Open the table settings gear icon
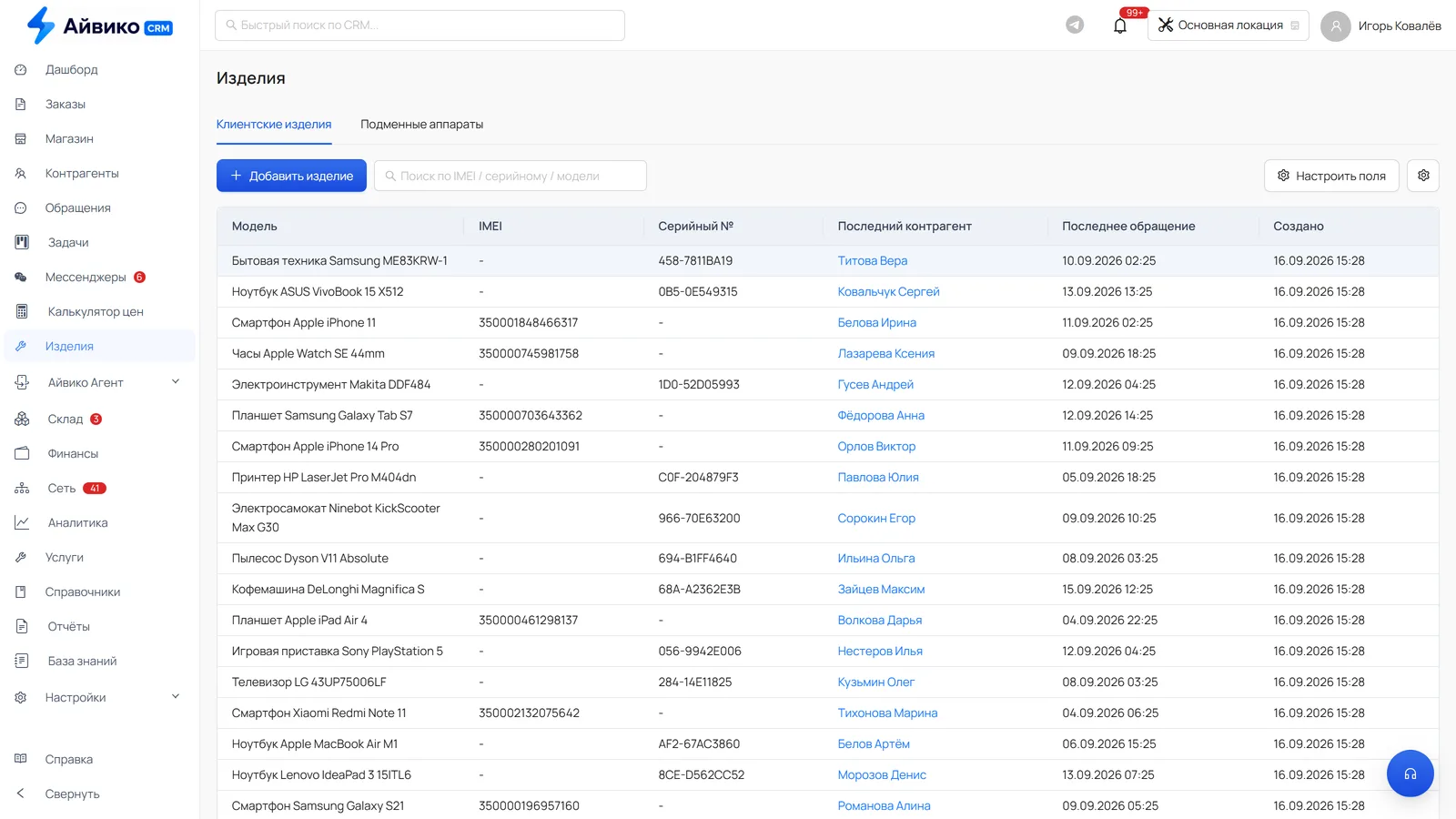This screenshot has width=1456, height=819. [x=1423, y=176]
